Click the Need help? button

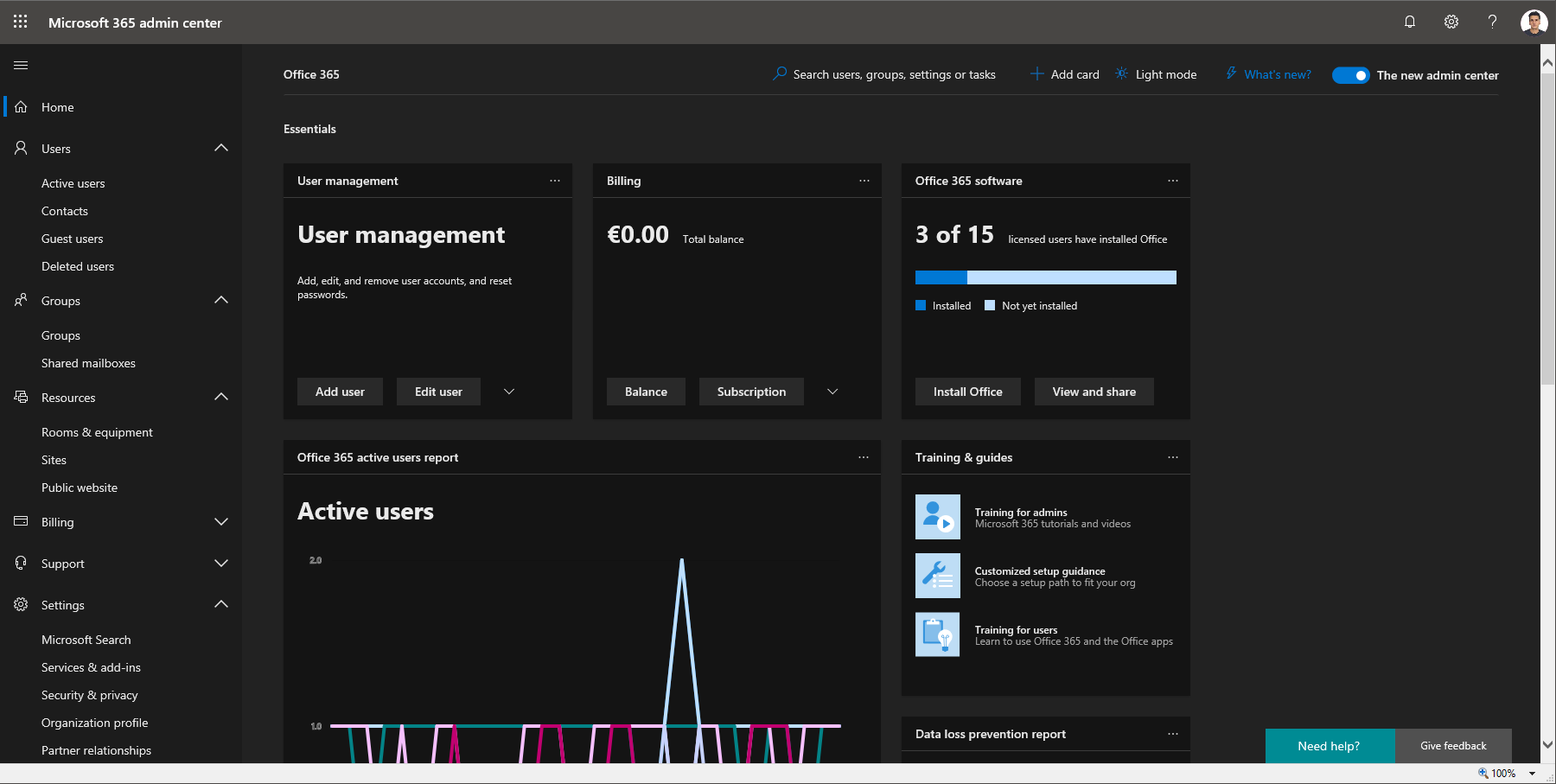pos(1330,746)
